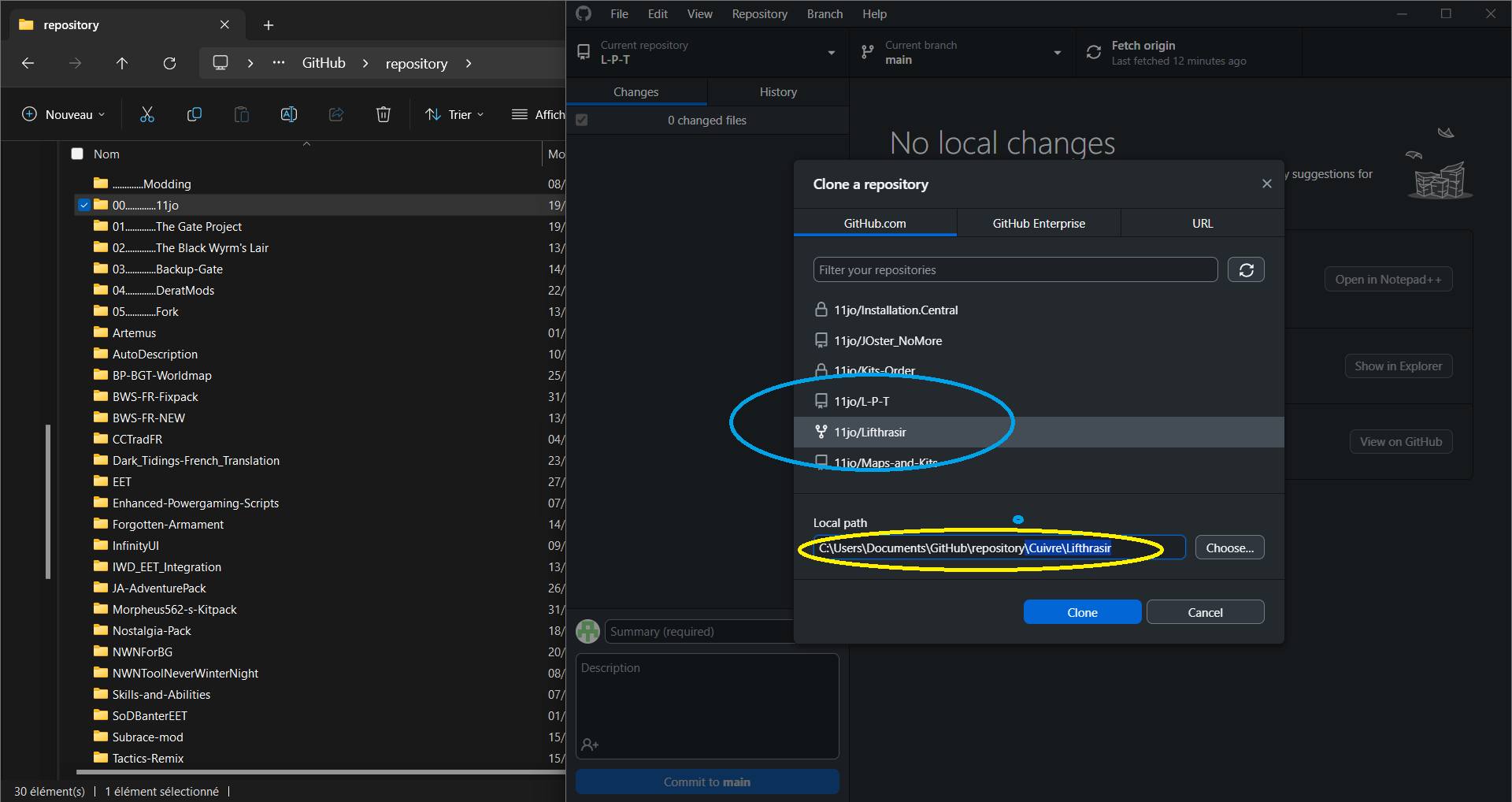The width and height of the screenshot is (1512, 802).
Task: Switch to the History tab
Action: point(778,92)
